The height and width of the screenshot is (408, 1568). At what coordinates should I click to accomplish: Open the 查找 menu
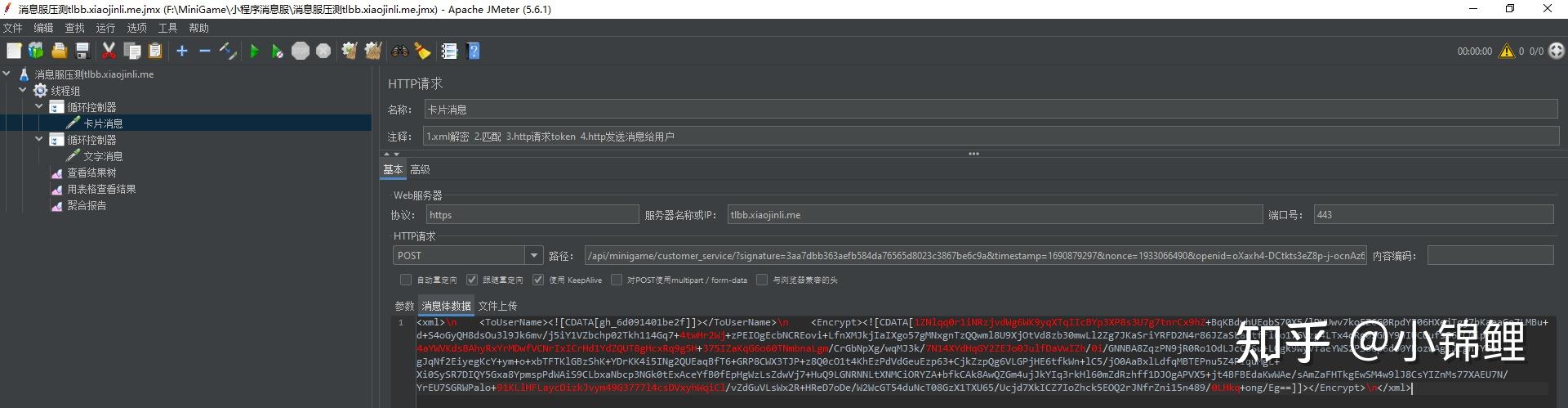coord(74,28)
